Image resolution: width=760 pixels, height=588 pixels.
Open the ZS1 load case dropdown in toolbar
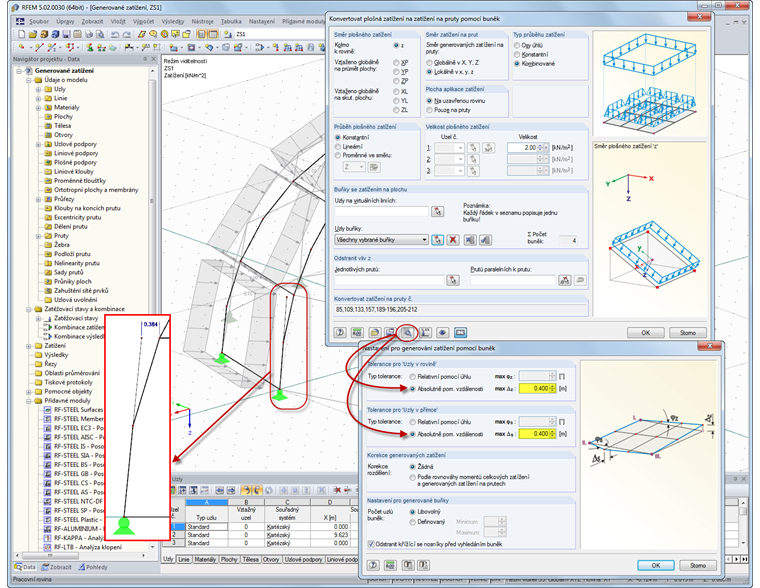click(278, 34)
